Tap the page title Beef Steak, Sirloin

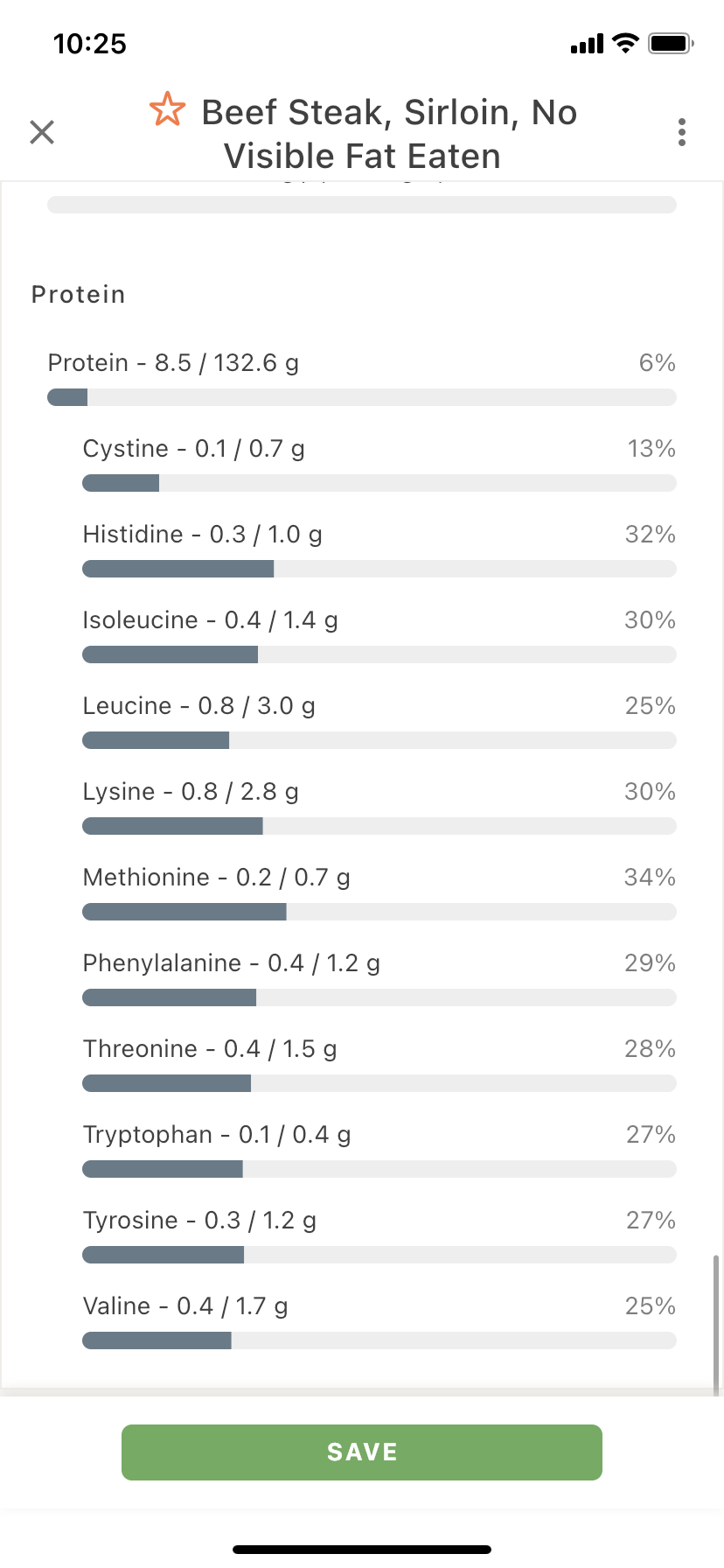pos(389,134)
